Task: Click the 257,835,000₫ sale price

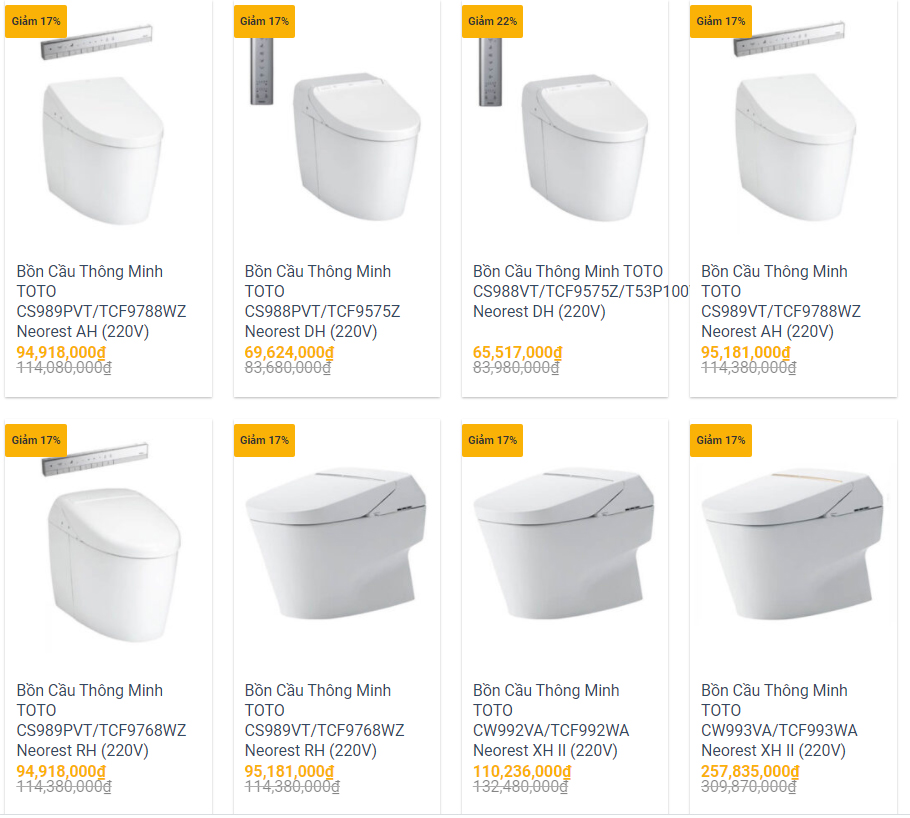Action: [x=750, y=771]
